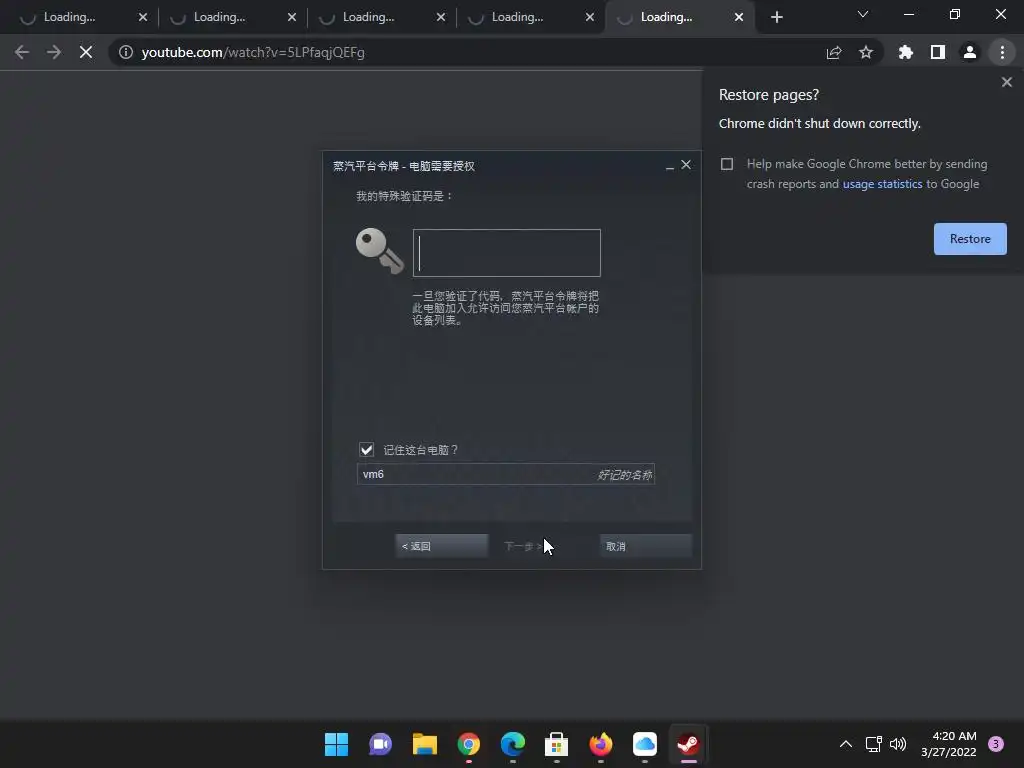Screen dimensions: 1024x768
Task: Dismiss the Restore pages popup
Action: coord(1006,82)
